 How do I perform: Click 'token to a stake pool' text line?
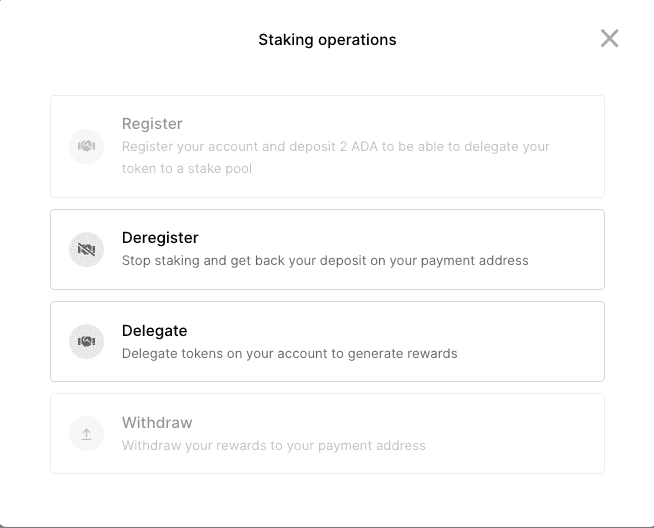[x=187, y=168]
